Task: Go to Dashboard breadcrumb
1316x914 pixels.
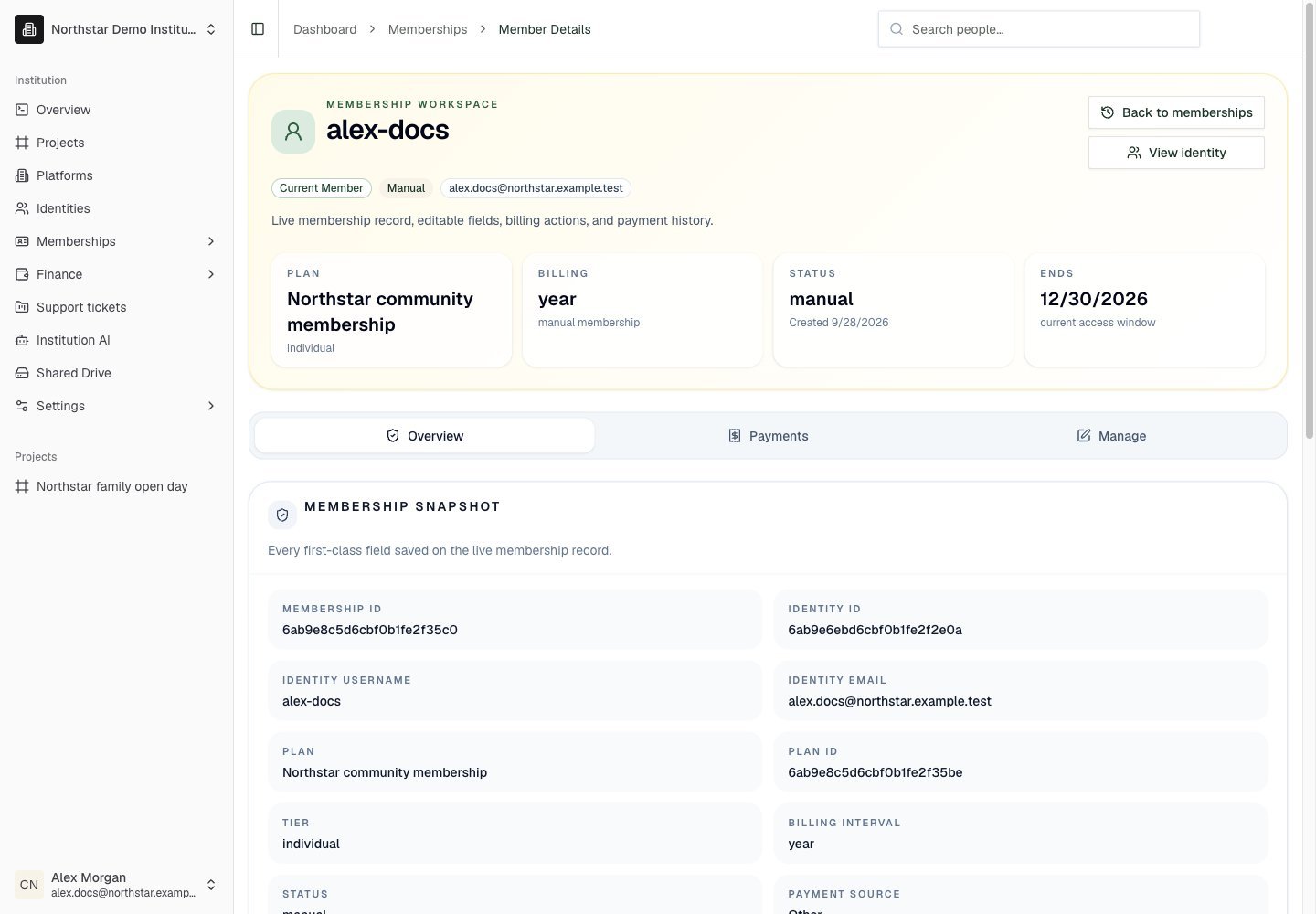Action: pos(325,29)
